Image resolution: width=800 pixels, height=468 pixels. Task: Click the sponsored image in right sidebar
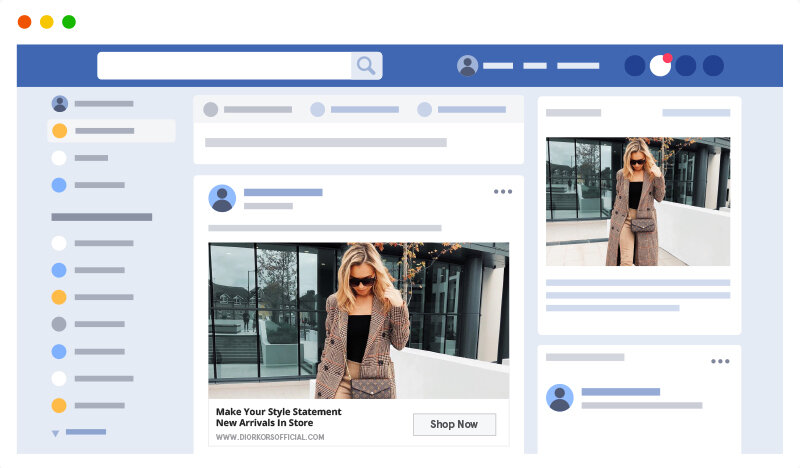638,201
